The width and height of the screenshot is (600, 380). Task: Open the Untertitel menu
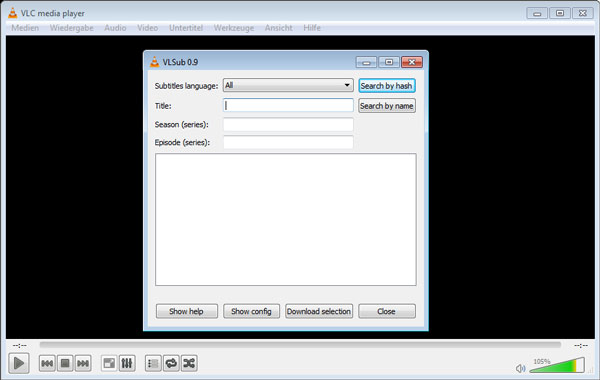tap(186, 28)
